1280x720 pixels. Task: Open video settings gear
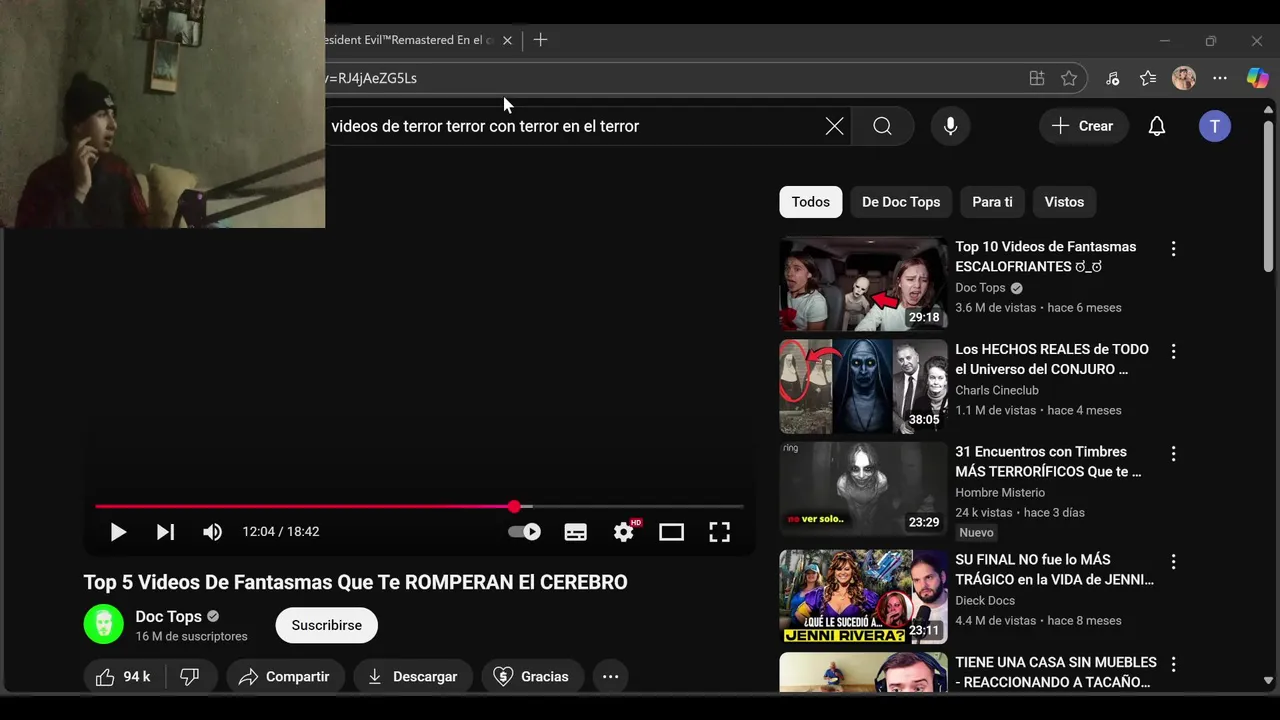click(x=625, y=532)
